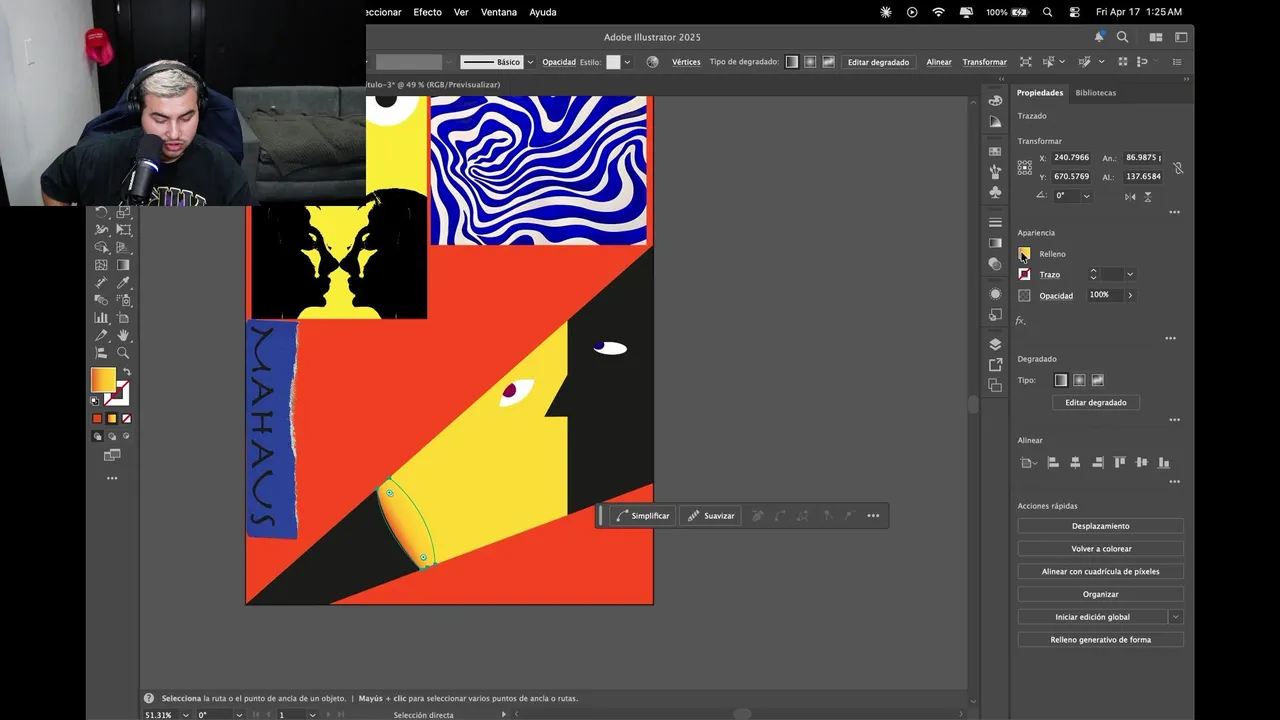Click the swap fill and stroke arrow

[x=127, y=372]
